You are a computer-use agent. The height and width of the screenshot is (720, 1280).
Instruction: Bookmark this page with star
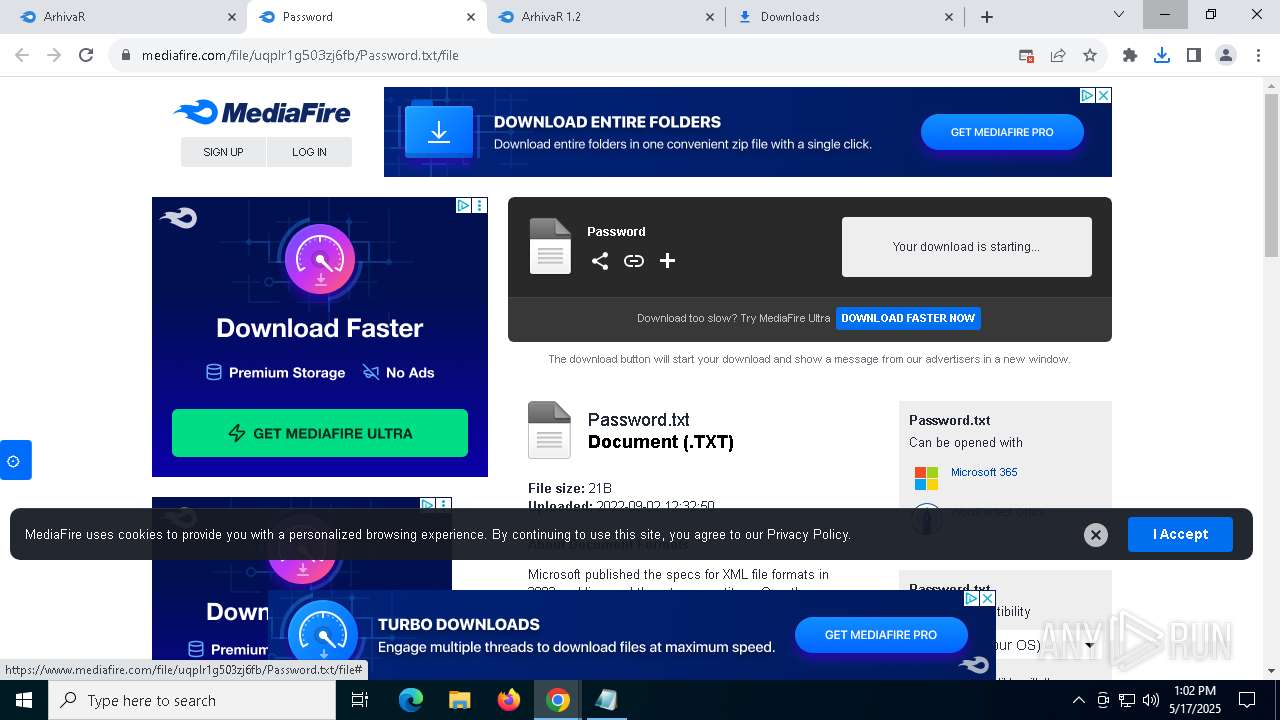click(1090, 56)
